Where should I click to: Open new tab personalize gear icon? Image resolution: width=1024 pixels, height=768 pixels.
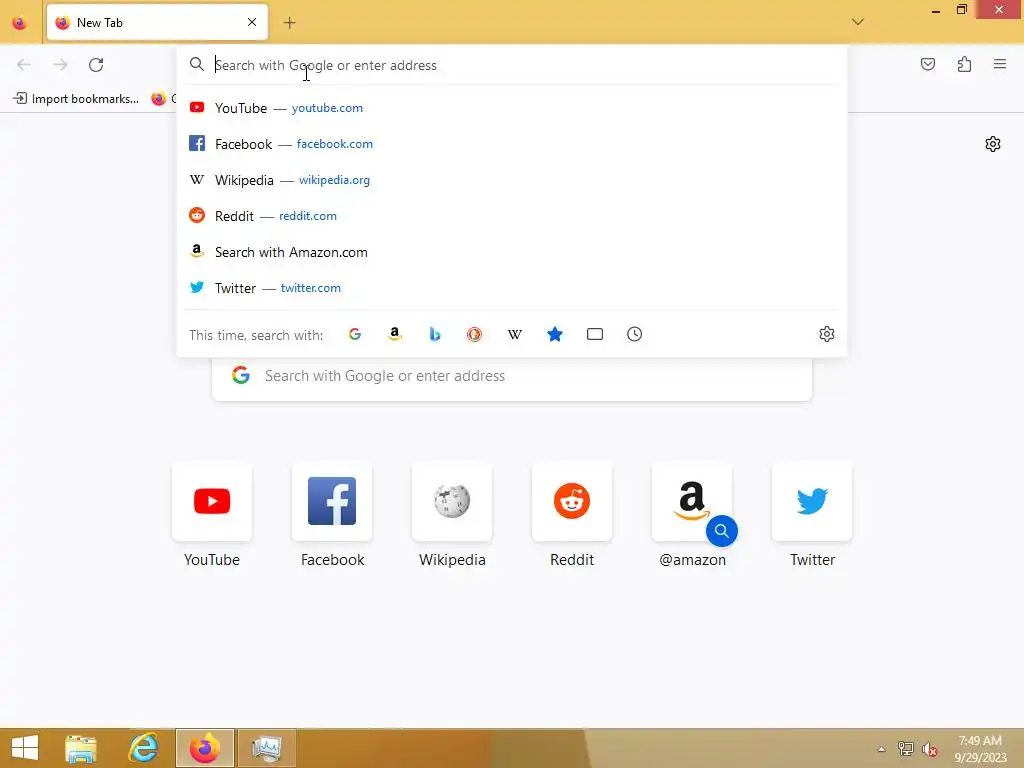[x=993, y=144]
